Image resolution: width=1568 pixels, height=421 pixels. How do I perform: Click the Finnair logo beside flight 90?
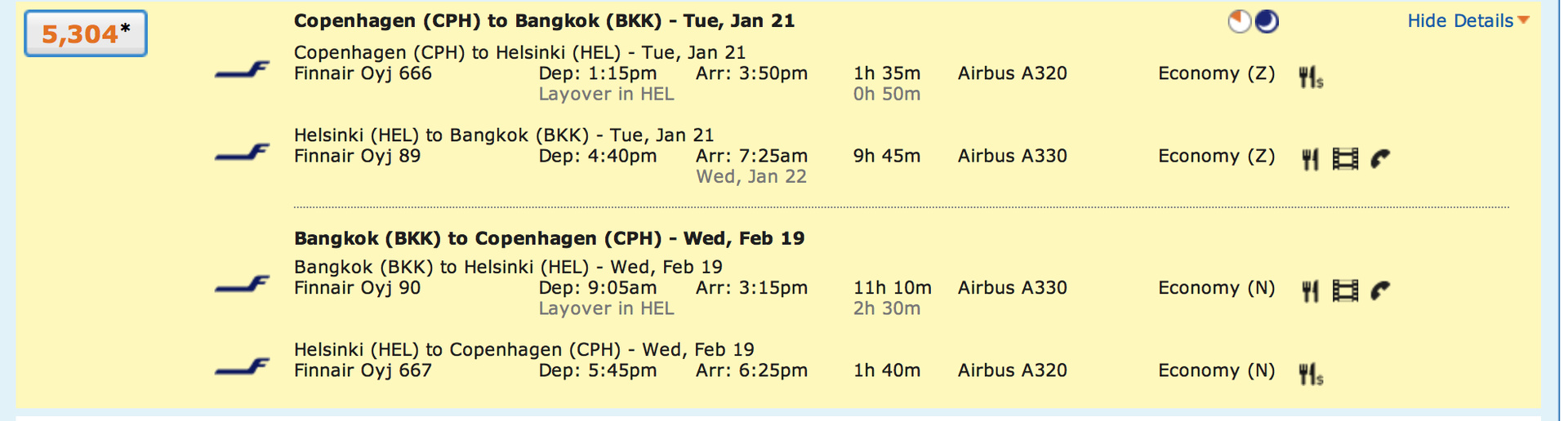point(242,285)
